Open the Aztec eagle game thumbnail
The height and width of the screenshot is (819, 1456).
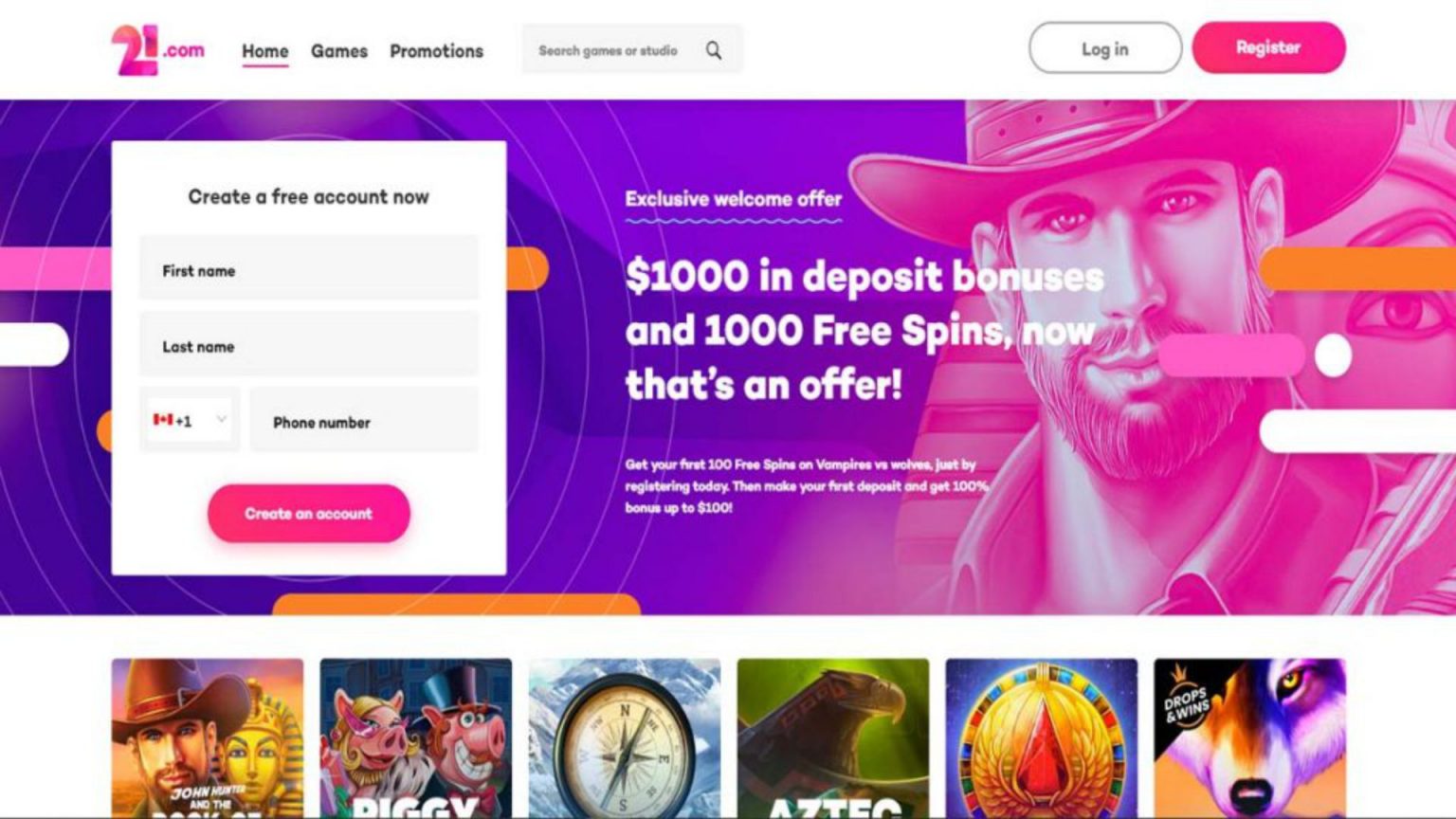(833, 738)
